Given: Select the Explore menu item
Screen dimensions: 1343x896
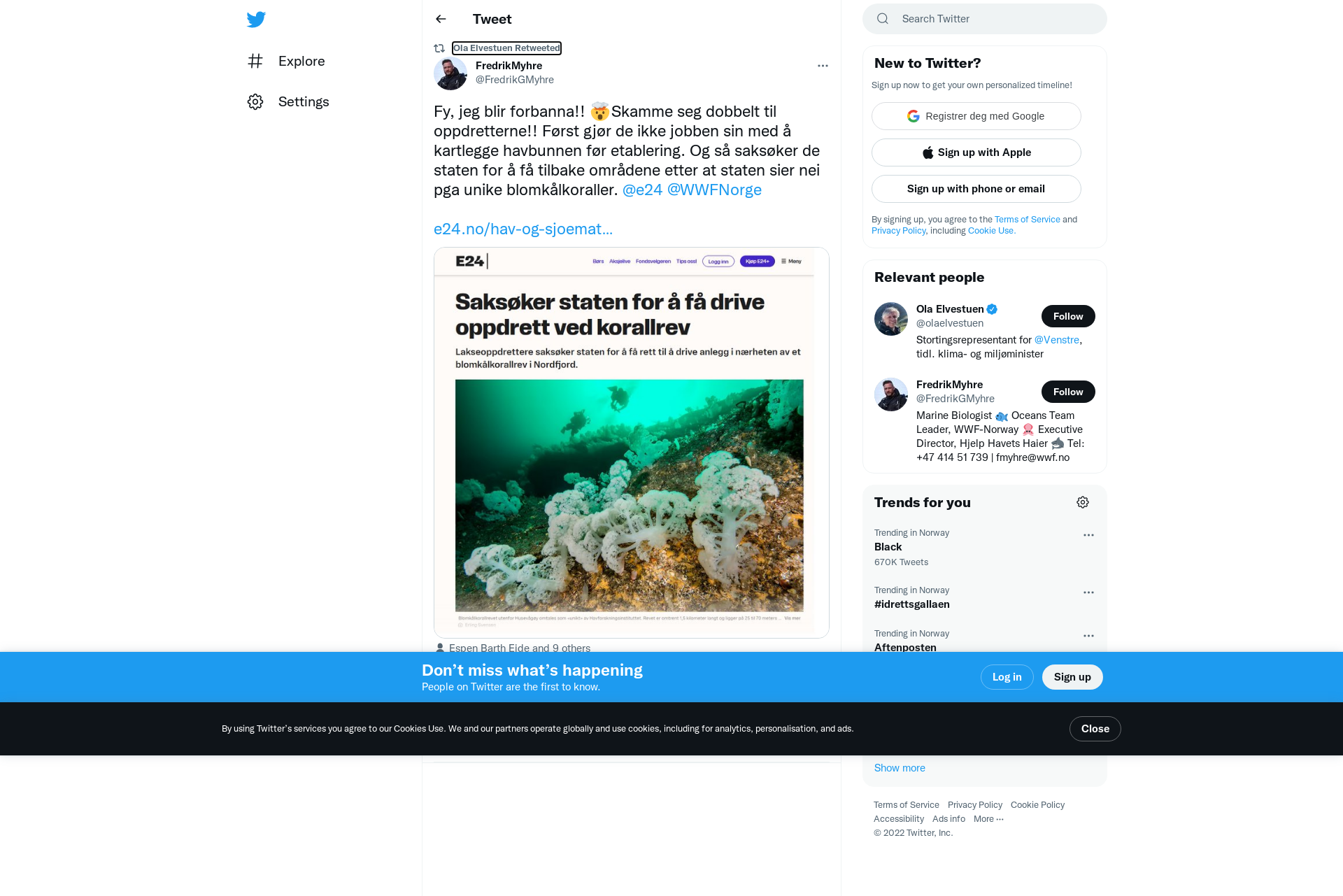Looking at the screenshot, I should pos(301,61).
